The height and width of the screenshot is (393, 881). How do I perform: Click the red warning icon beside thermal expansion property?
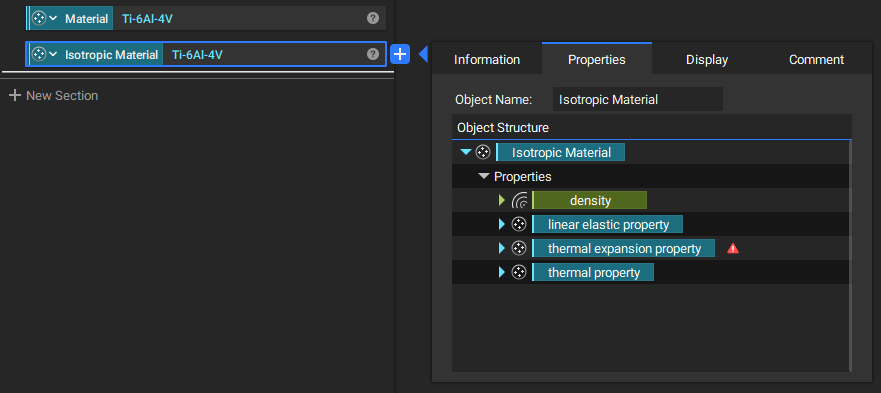pos(733,249)
